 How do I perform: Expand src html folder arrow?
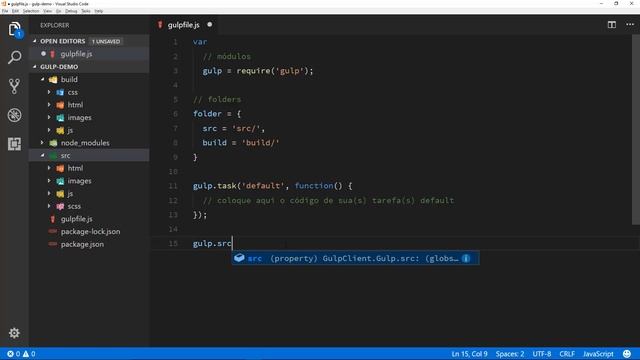coord(49,168)
